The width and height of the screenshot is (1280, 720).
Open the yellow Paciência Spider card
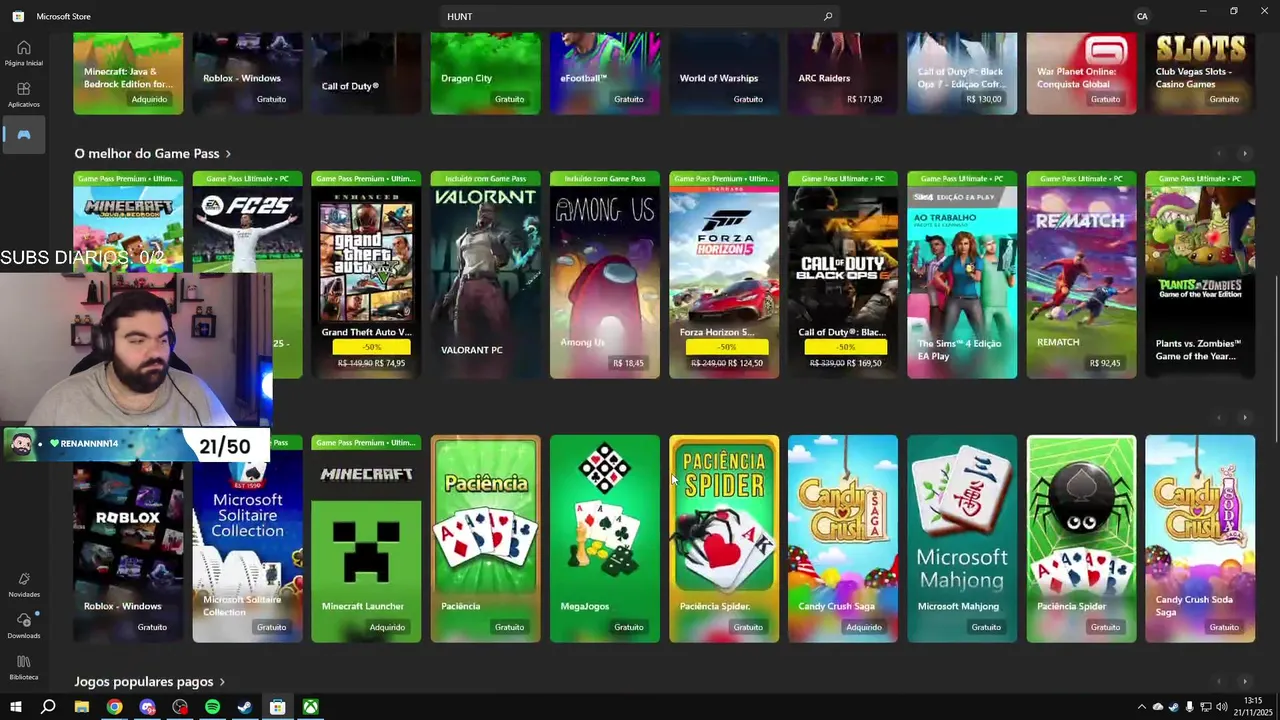pos(724,538)
